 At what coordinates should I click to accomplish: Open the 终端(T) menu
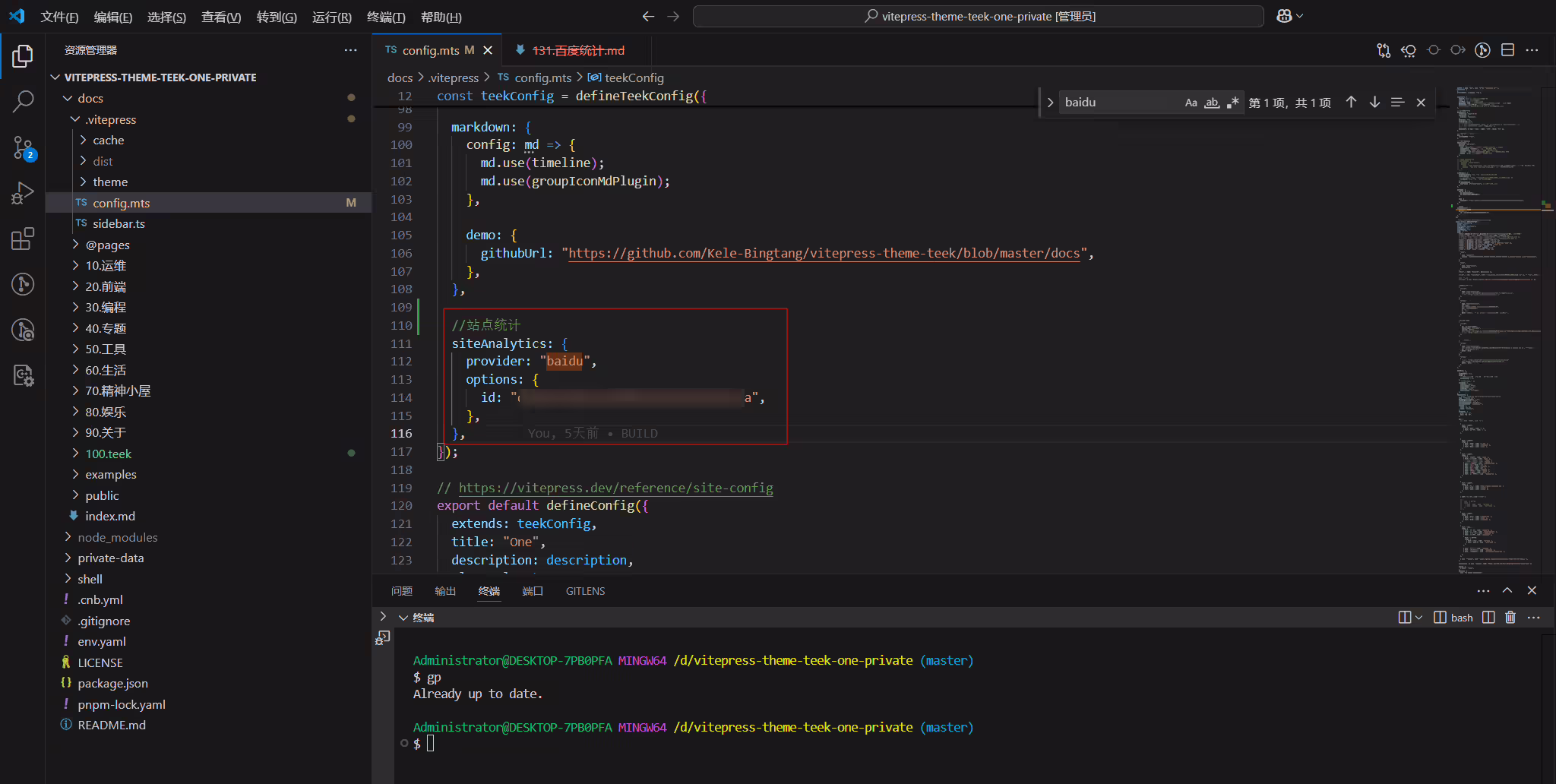[386, 17]
